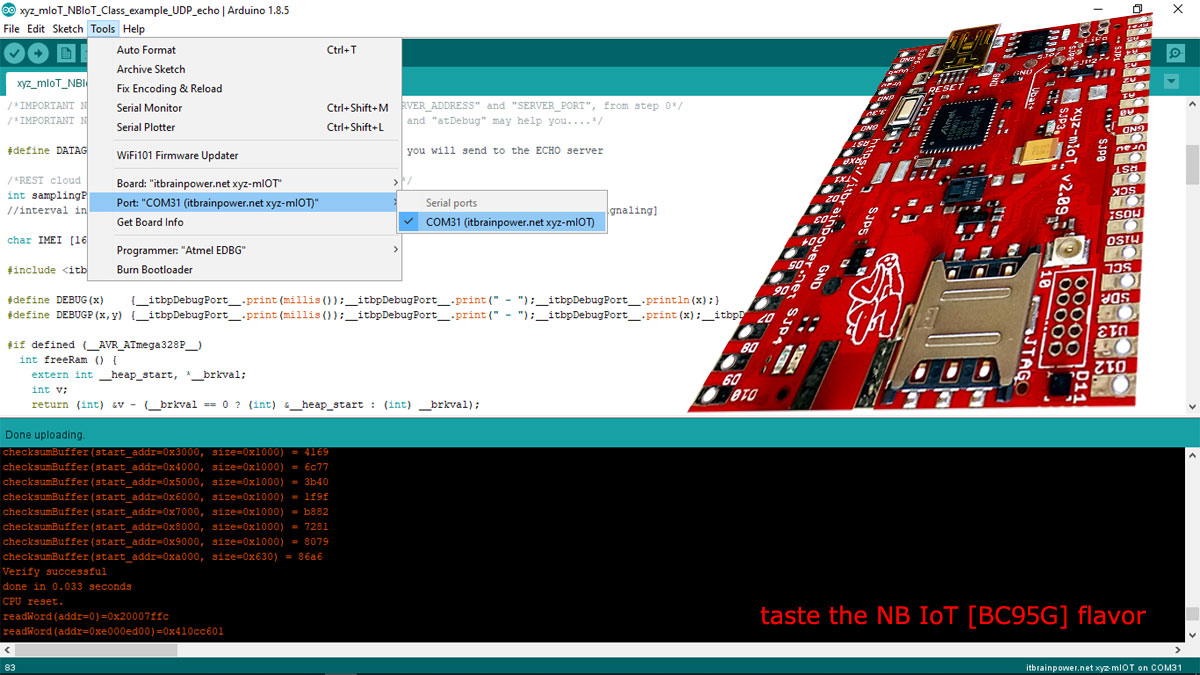Open the File menu

point(11,29)
